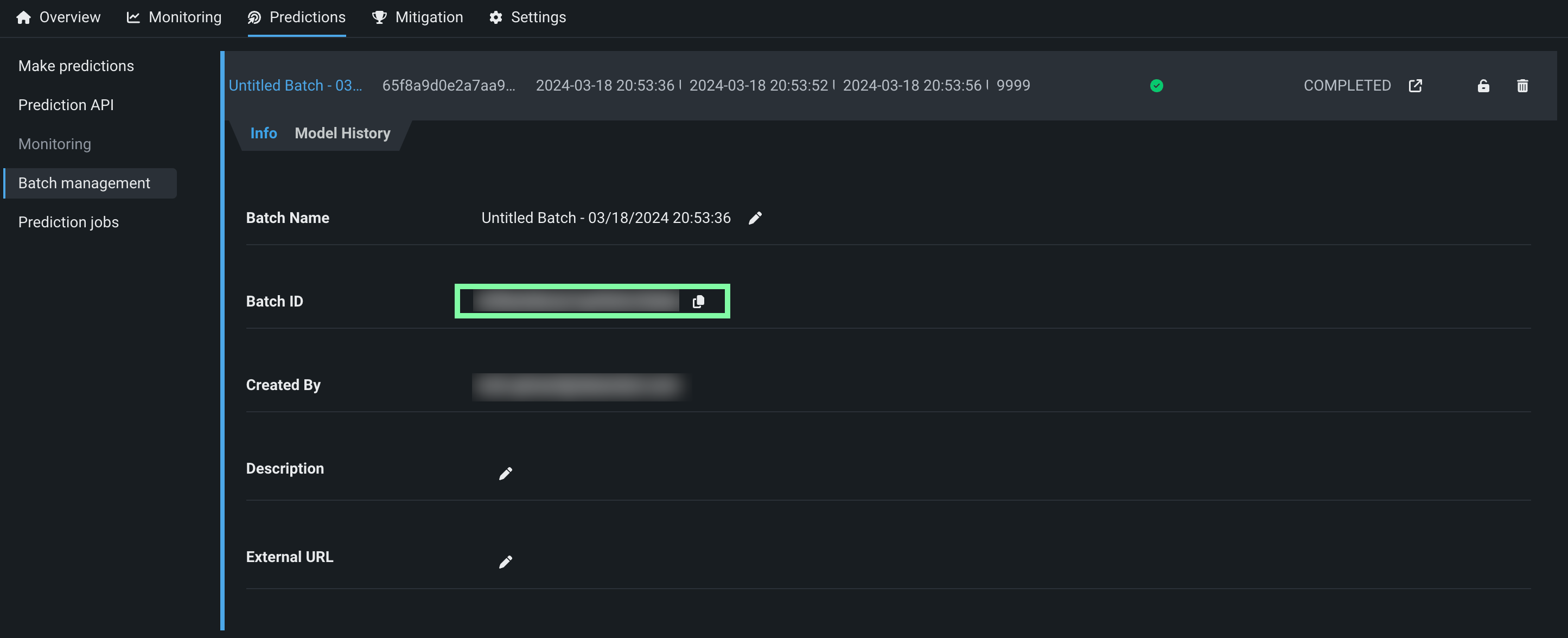This screenshot has height=638, width=1568.
Task: Click the green completed status checkmark
Action: [x=1157, y=86]
